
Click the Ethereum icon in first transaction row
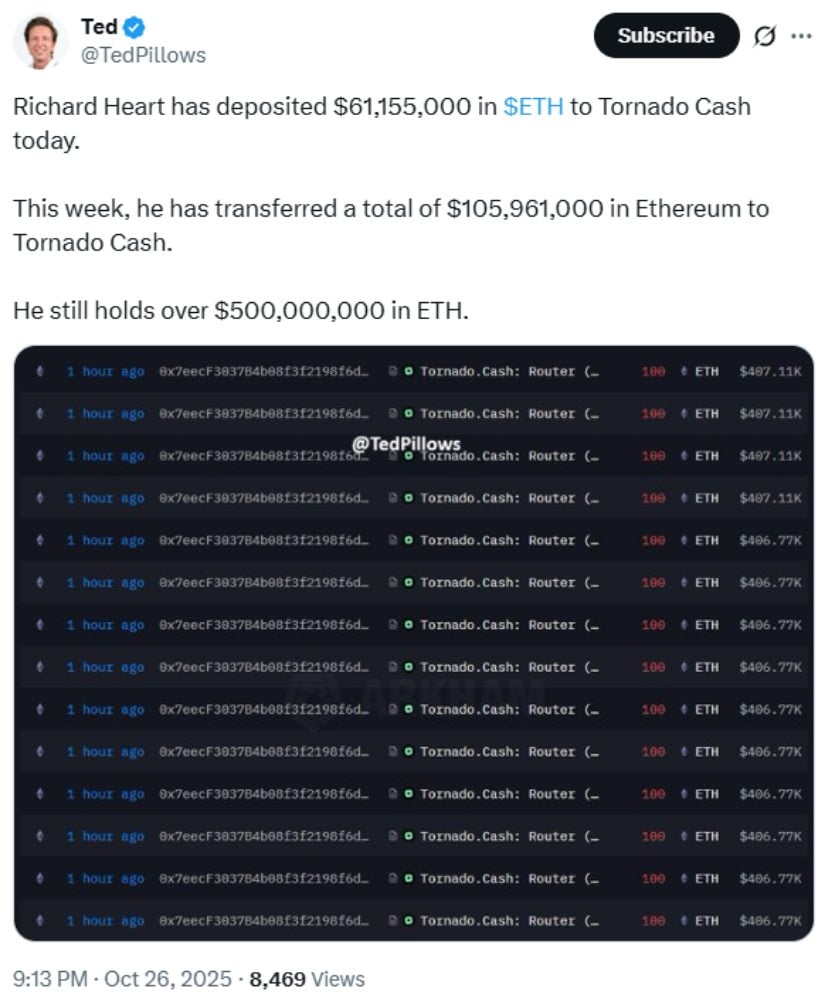40,371
